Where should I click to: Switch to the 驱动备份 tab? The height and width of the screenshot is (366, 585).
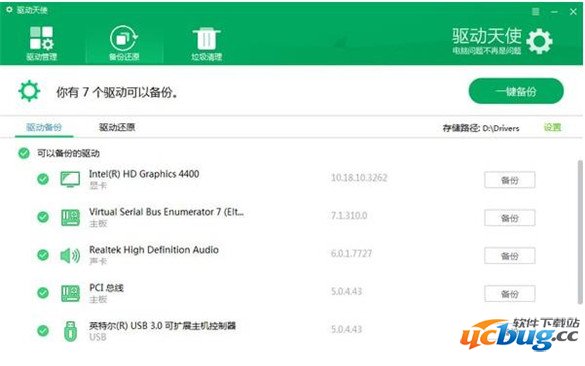pyautogui.click(x=44, y=128)
